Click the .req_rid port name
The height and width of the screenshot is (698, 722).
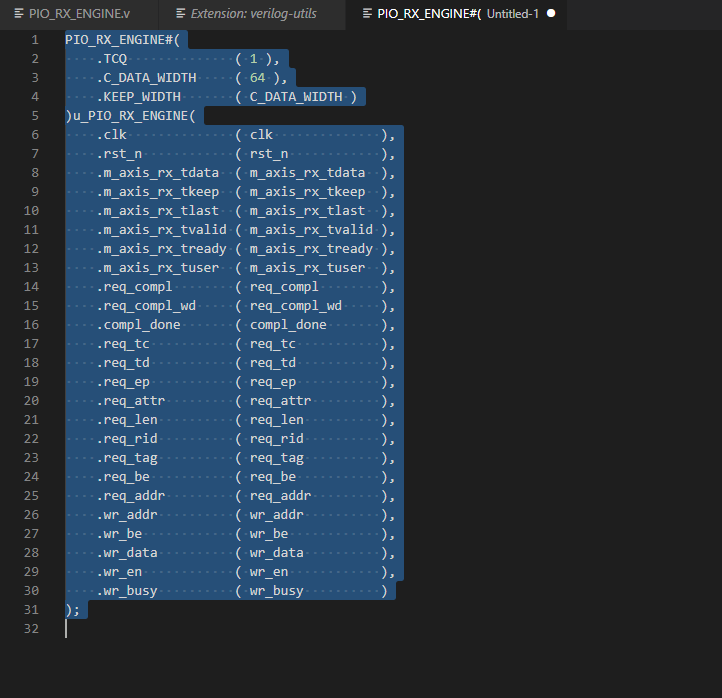[x=127, y=439]
